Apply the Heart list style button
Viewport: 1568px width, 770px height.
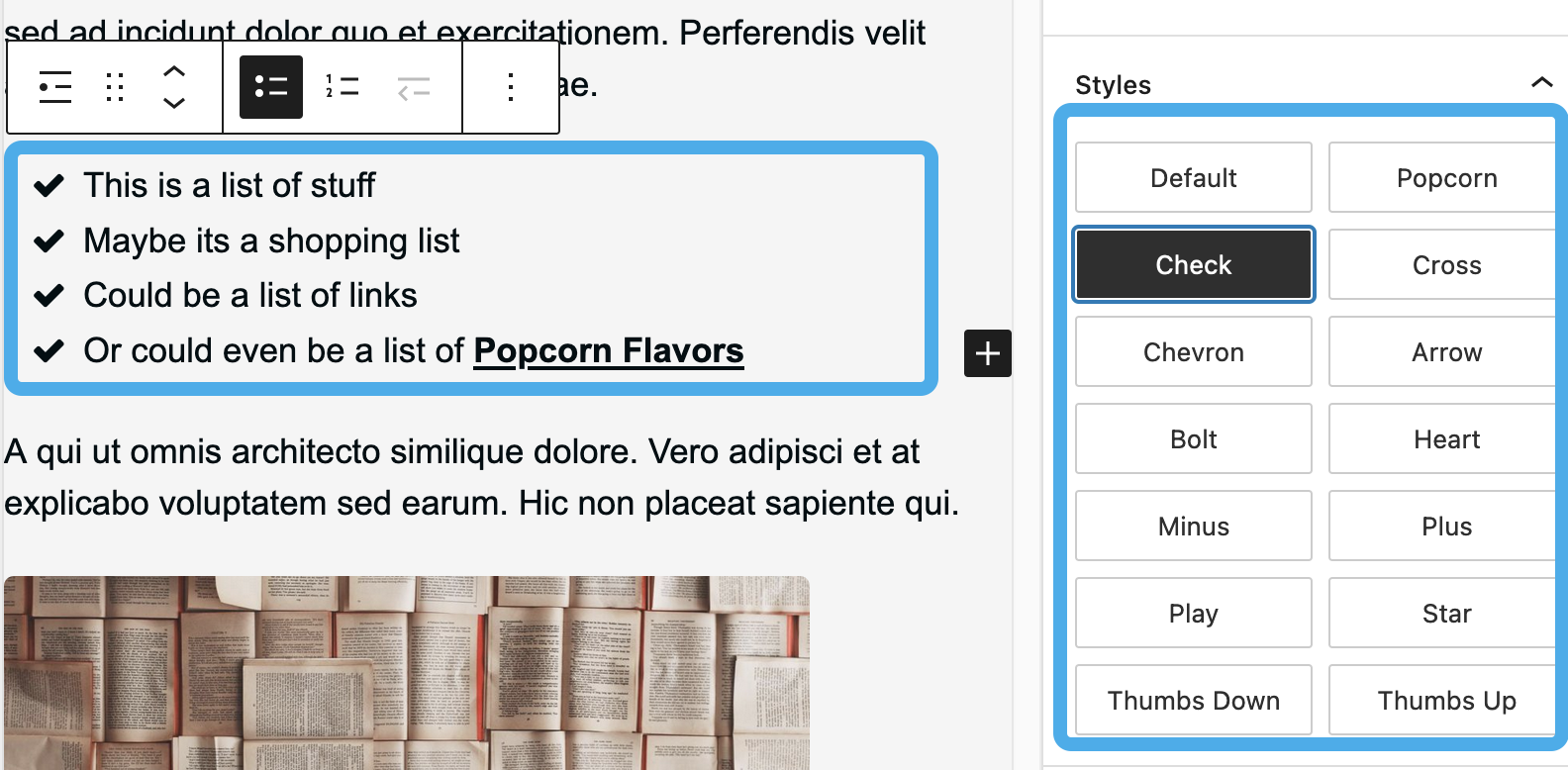1446,438
